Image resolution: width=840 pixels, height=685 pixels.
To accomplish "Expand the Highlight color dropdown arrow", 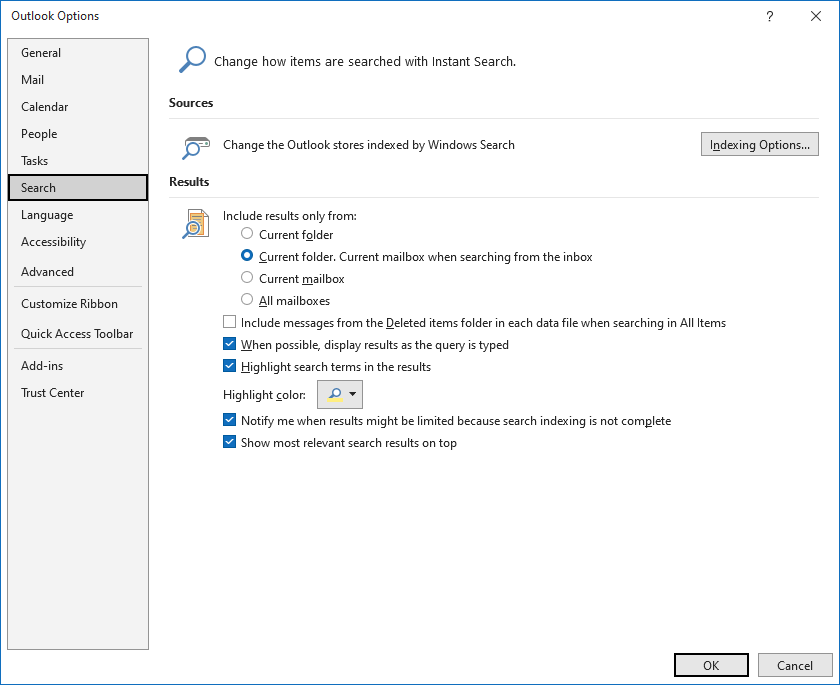I will coord(352,394).
